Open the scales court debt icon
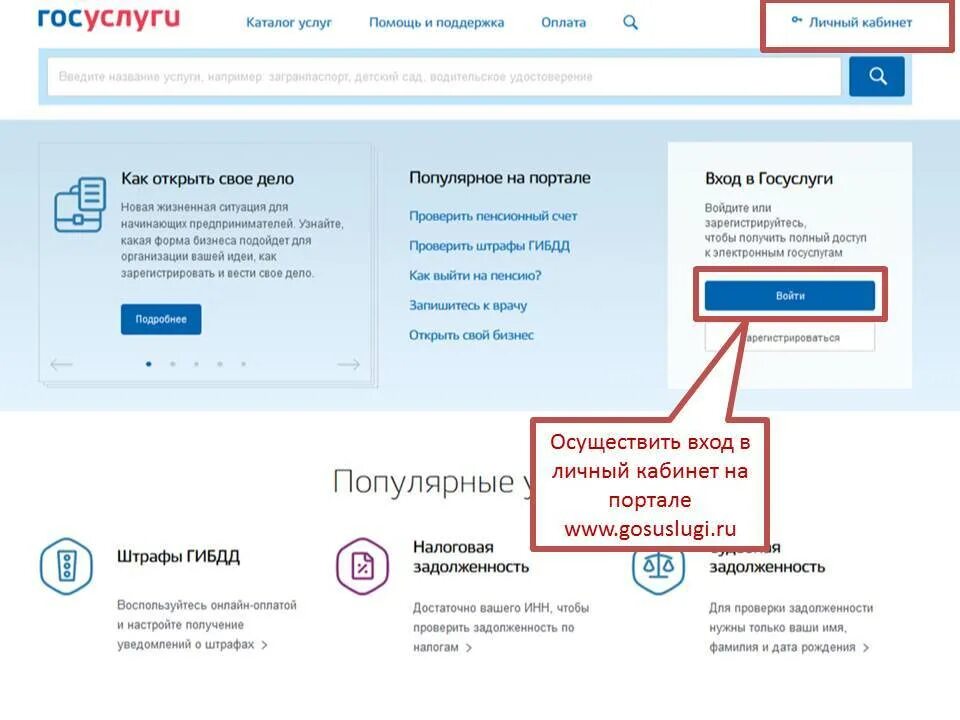960x720 pixels. [658, 569]
